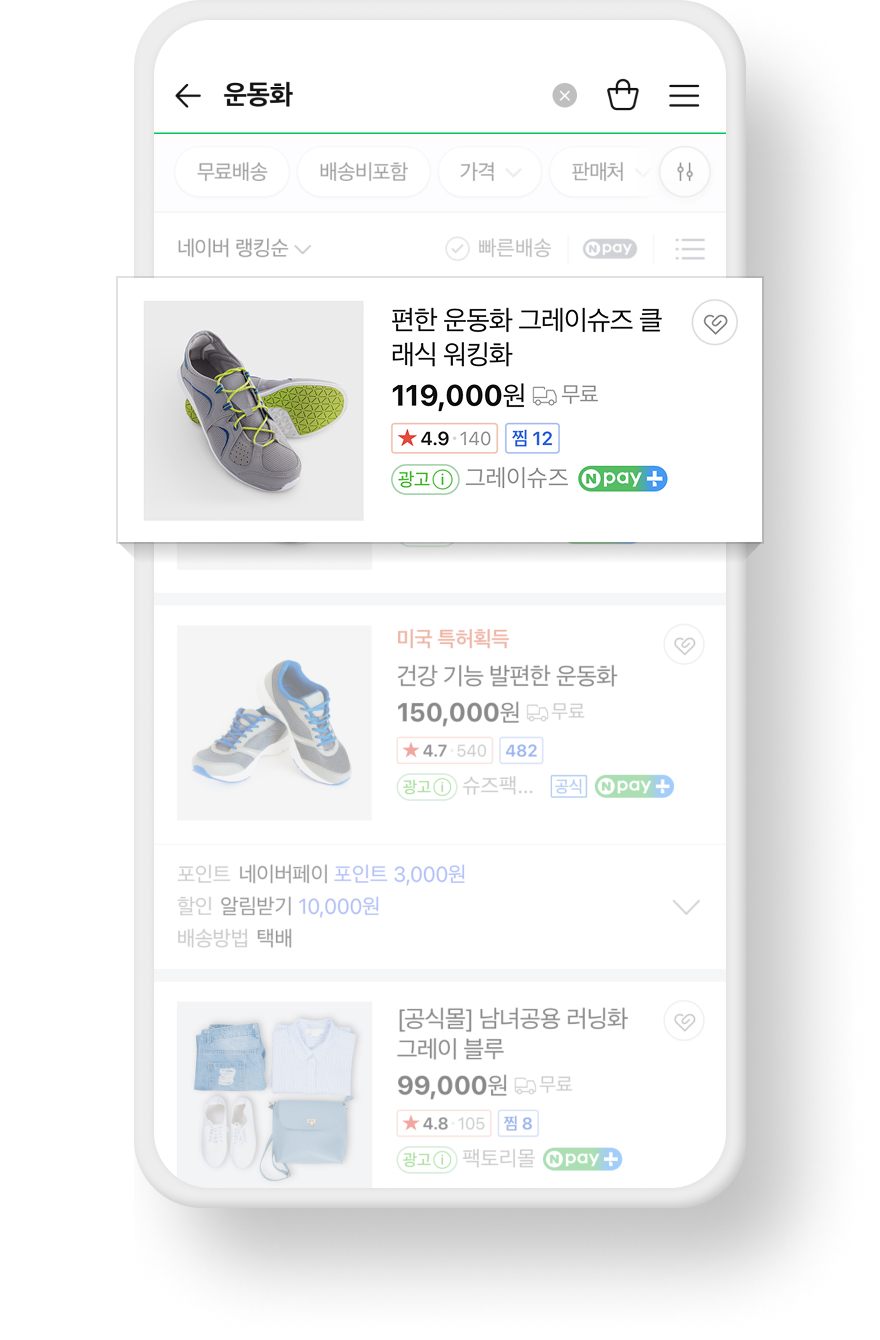Screen dimensions: 880x1340
Task: Open the 가격 price filter dropdown
Action: pos(489,172)
